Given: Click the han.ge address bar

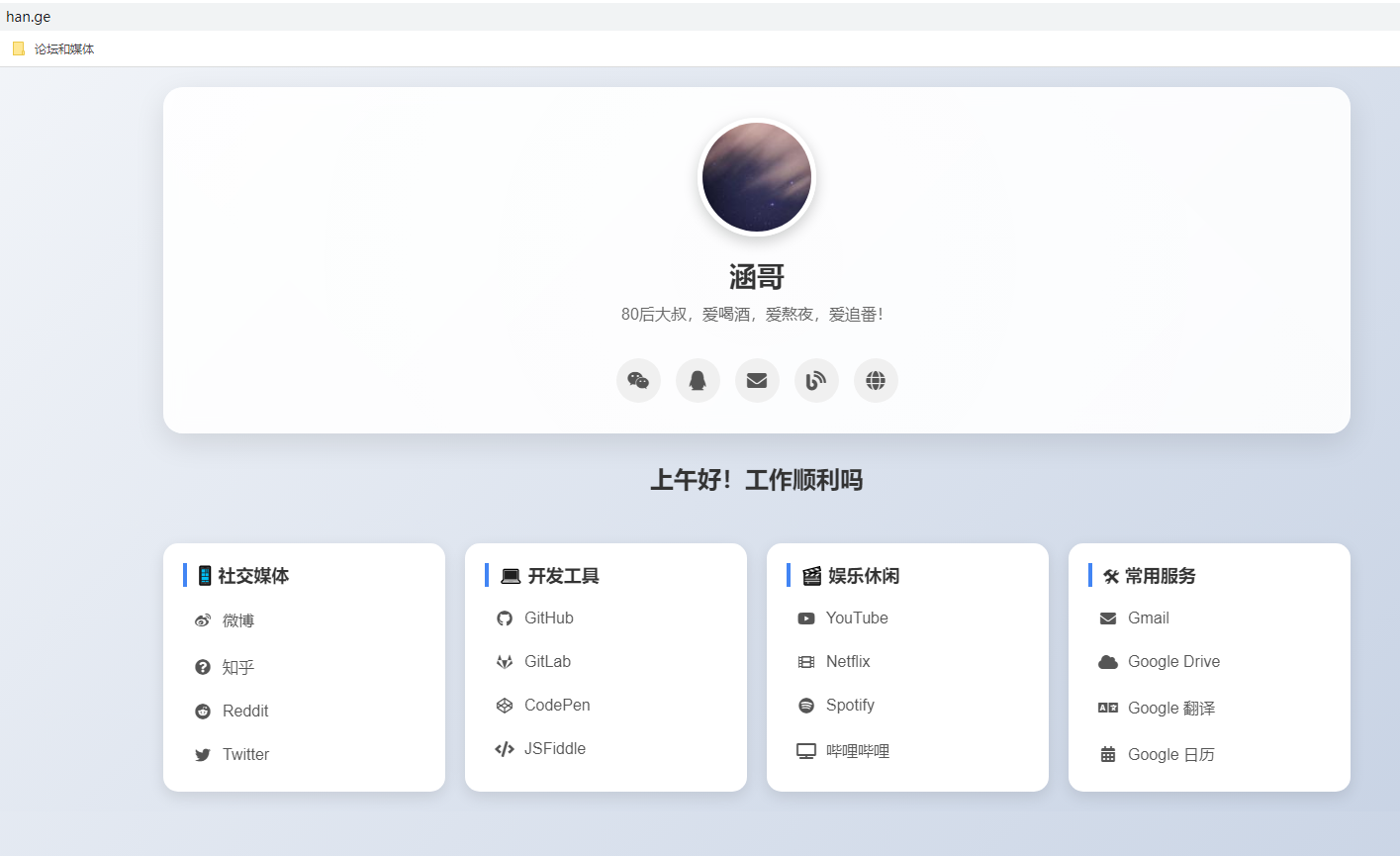Looking at the screenshot, I should tap(700, 17).
